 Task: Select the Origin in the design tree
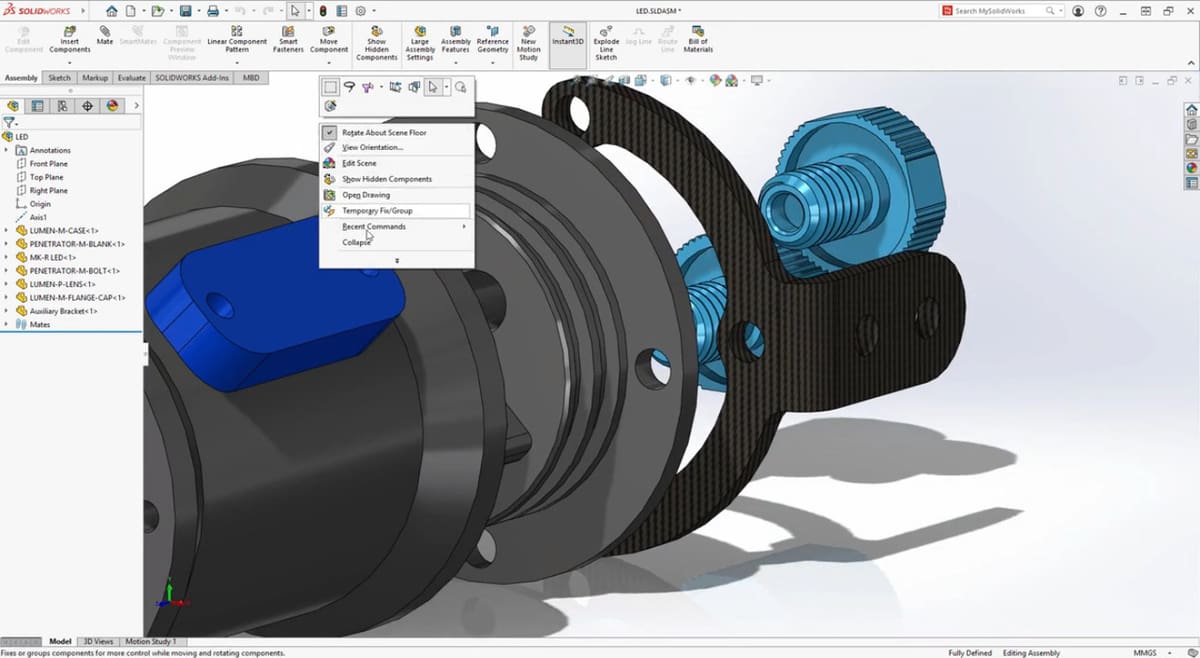click(x=40, y=204)
